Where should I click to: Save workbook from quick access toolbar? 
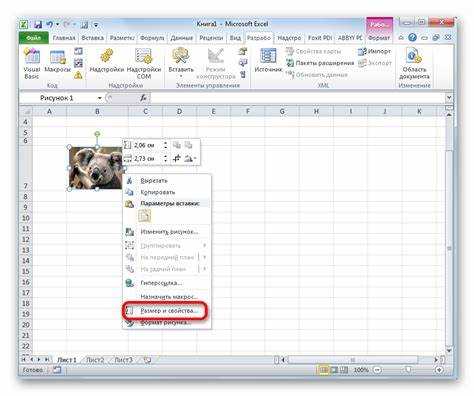[38, 24]
